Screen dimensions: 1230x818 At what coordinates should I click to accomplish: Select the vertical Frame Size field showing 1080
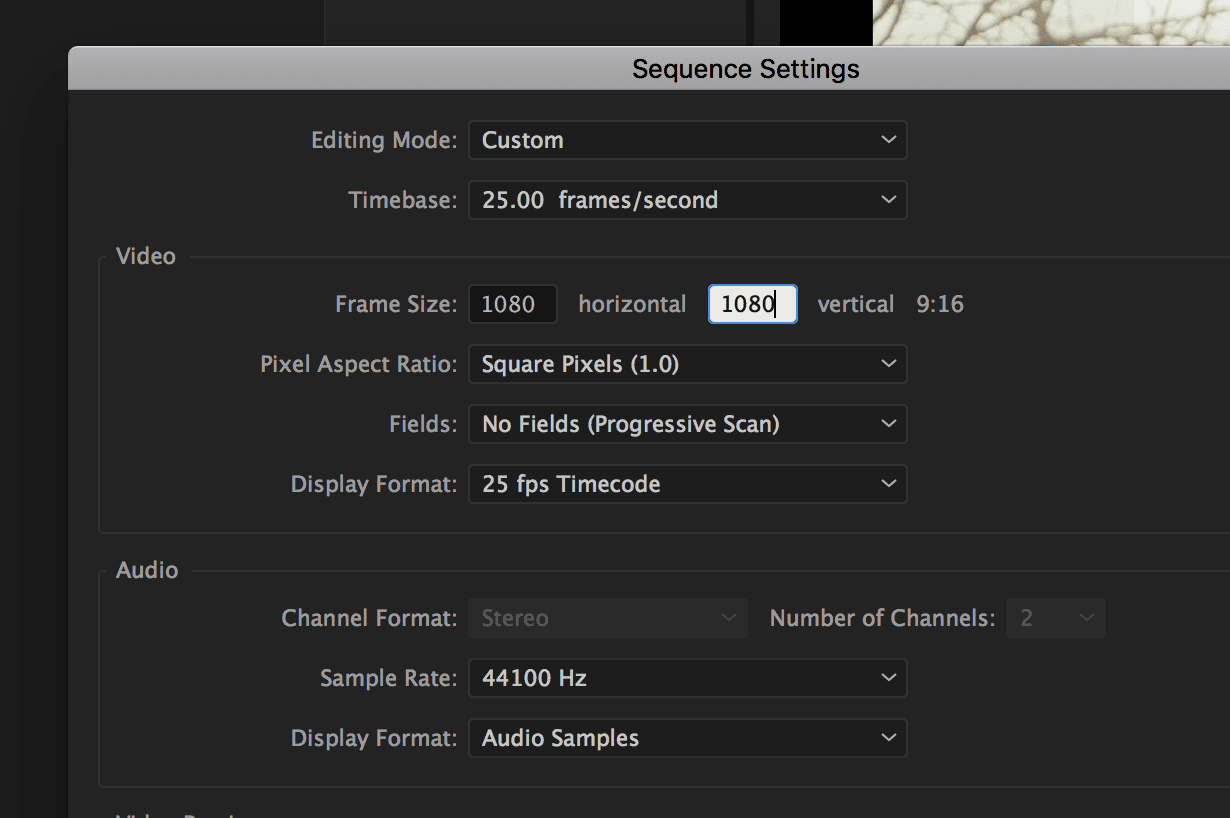(x=752, y=304)
